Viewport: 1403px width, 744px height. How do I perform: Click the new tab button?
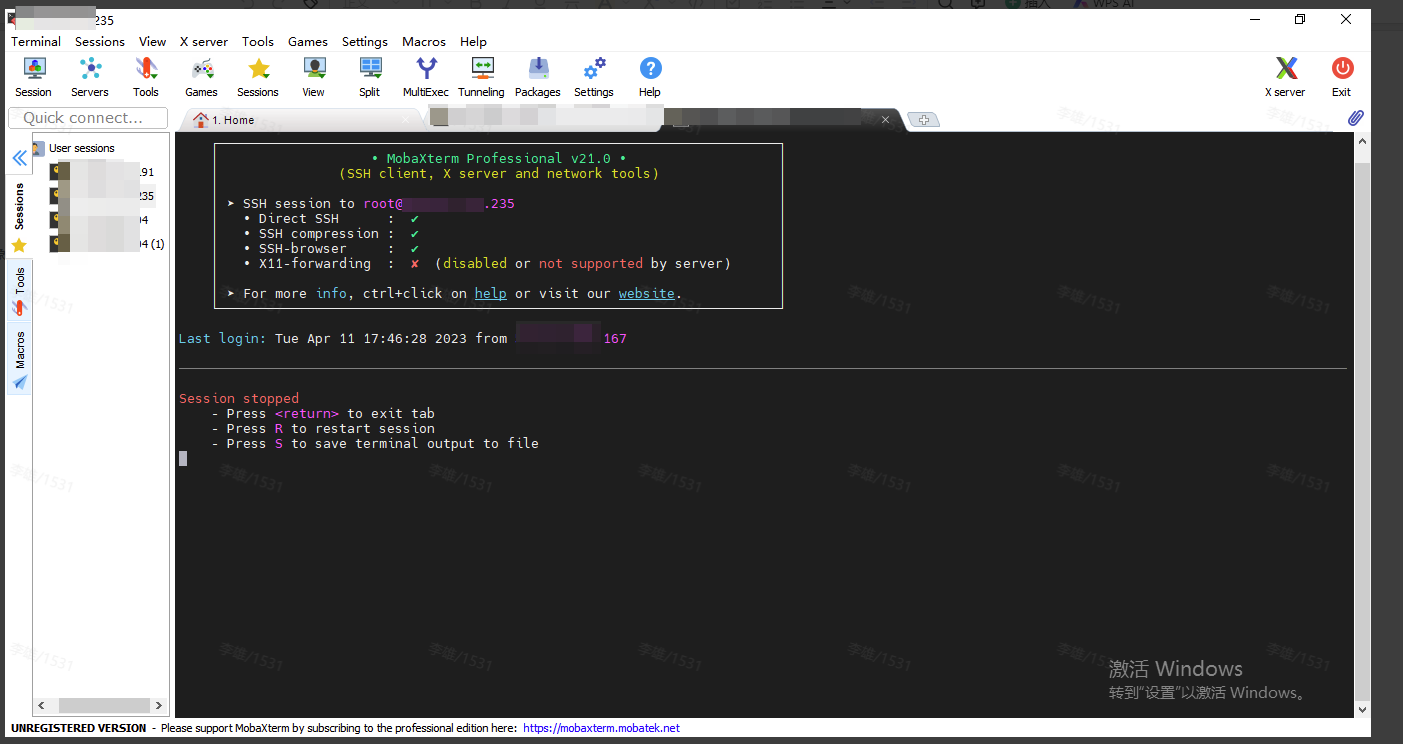pos(923,120)
